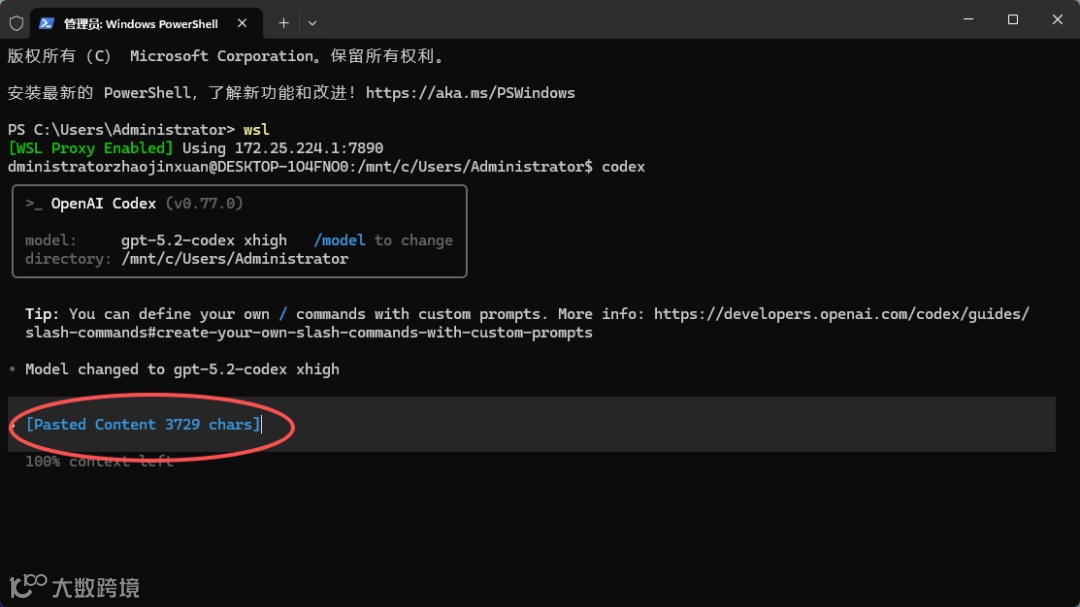Click the 'wsl' command text
This screenshot has height=607, width=1080.
[x=256, y=130]
